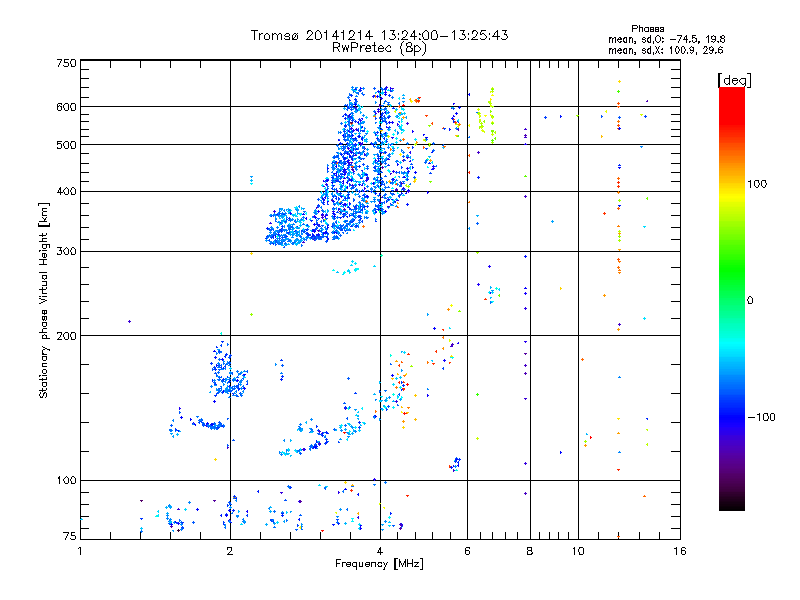Click the mean, sd,X: 100.9, 29.6 text
The width and height of the screenshot is (800, 600).
tap(665, 50)
